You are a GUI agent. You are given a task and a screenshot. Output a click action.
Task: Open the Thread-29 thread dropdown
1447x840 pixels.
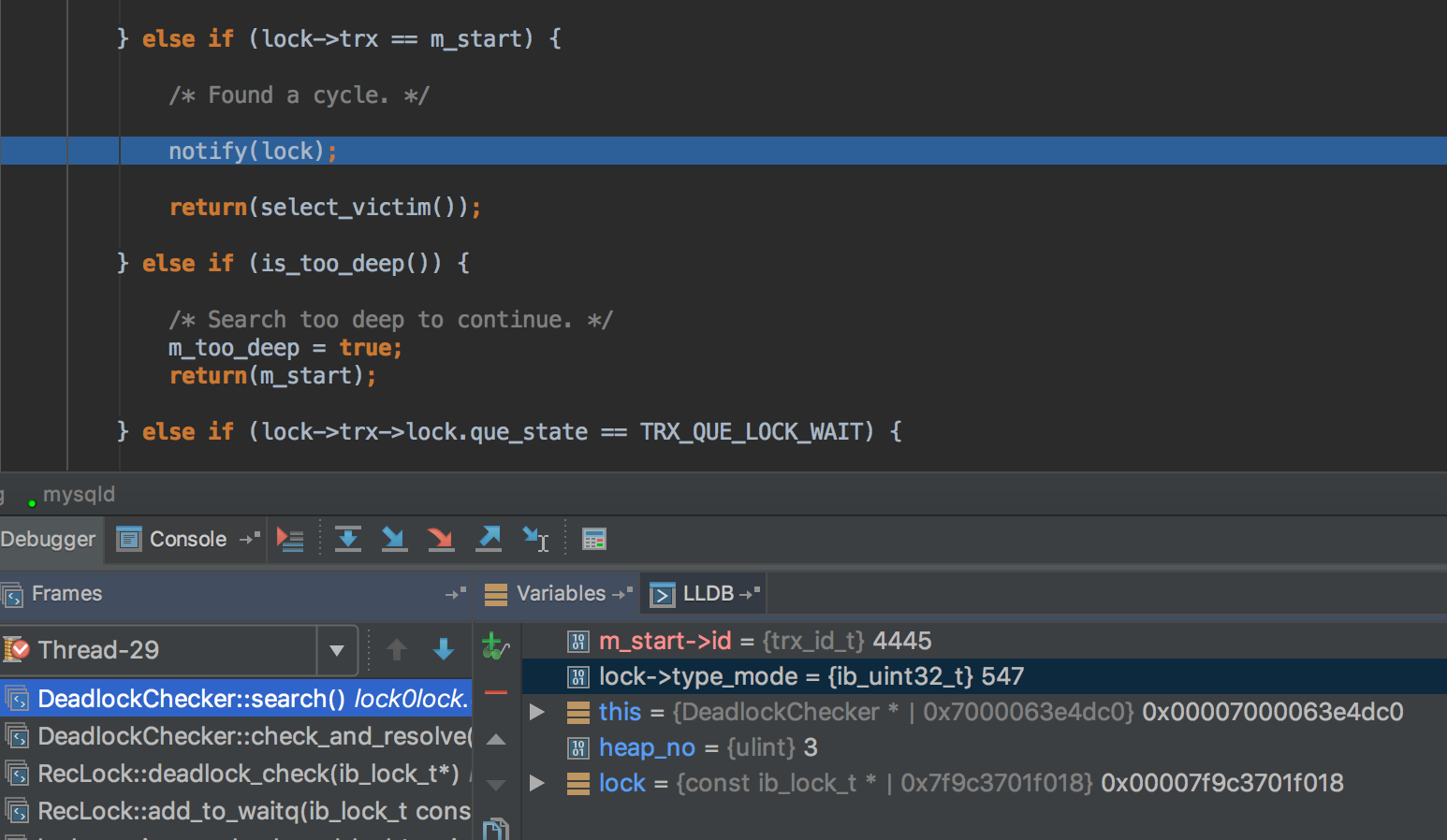pos(337,650)
